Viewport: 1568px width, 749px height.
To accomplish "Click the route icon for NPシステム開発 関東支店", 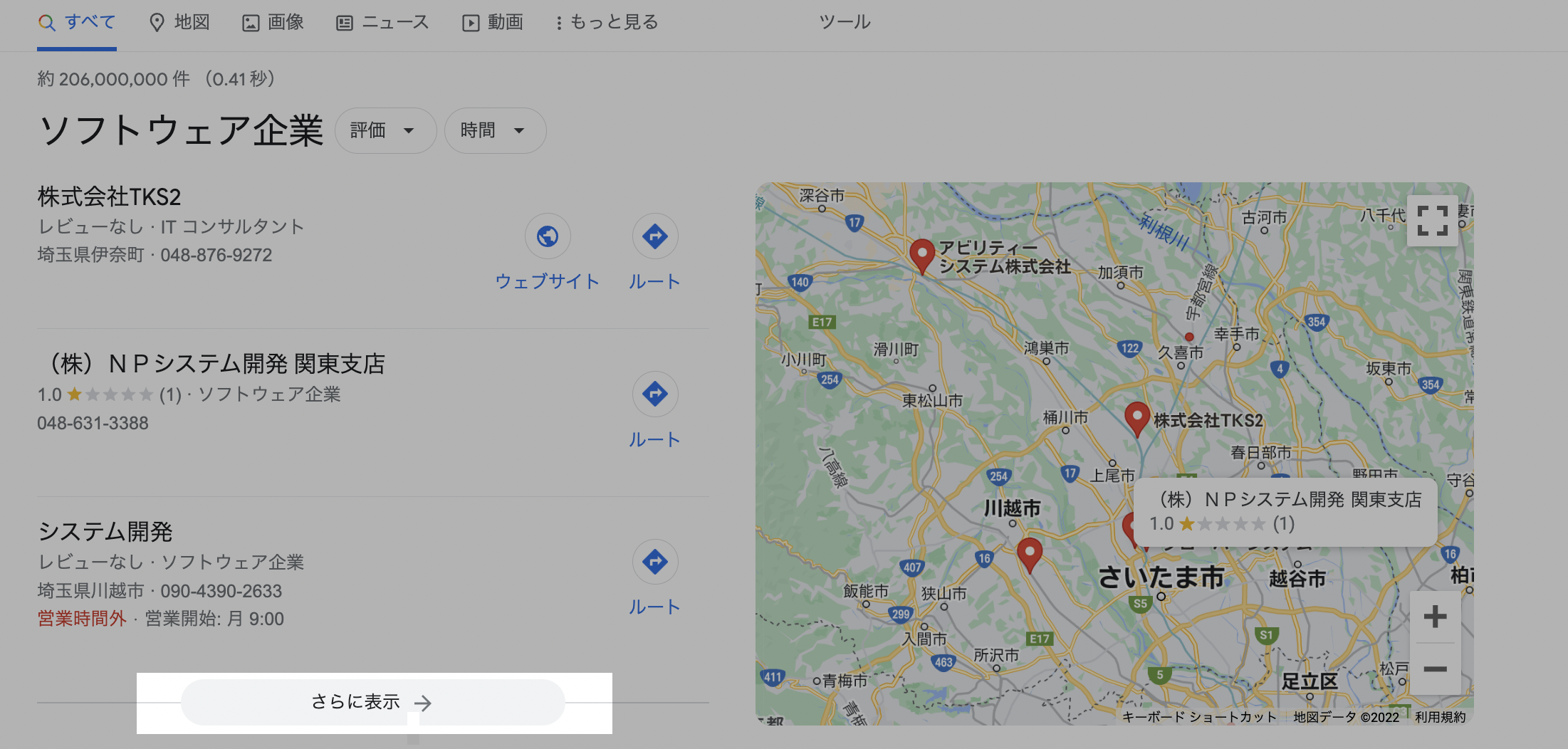I will [x=655, y=394].
